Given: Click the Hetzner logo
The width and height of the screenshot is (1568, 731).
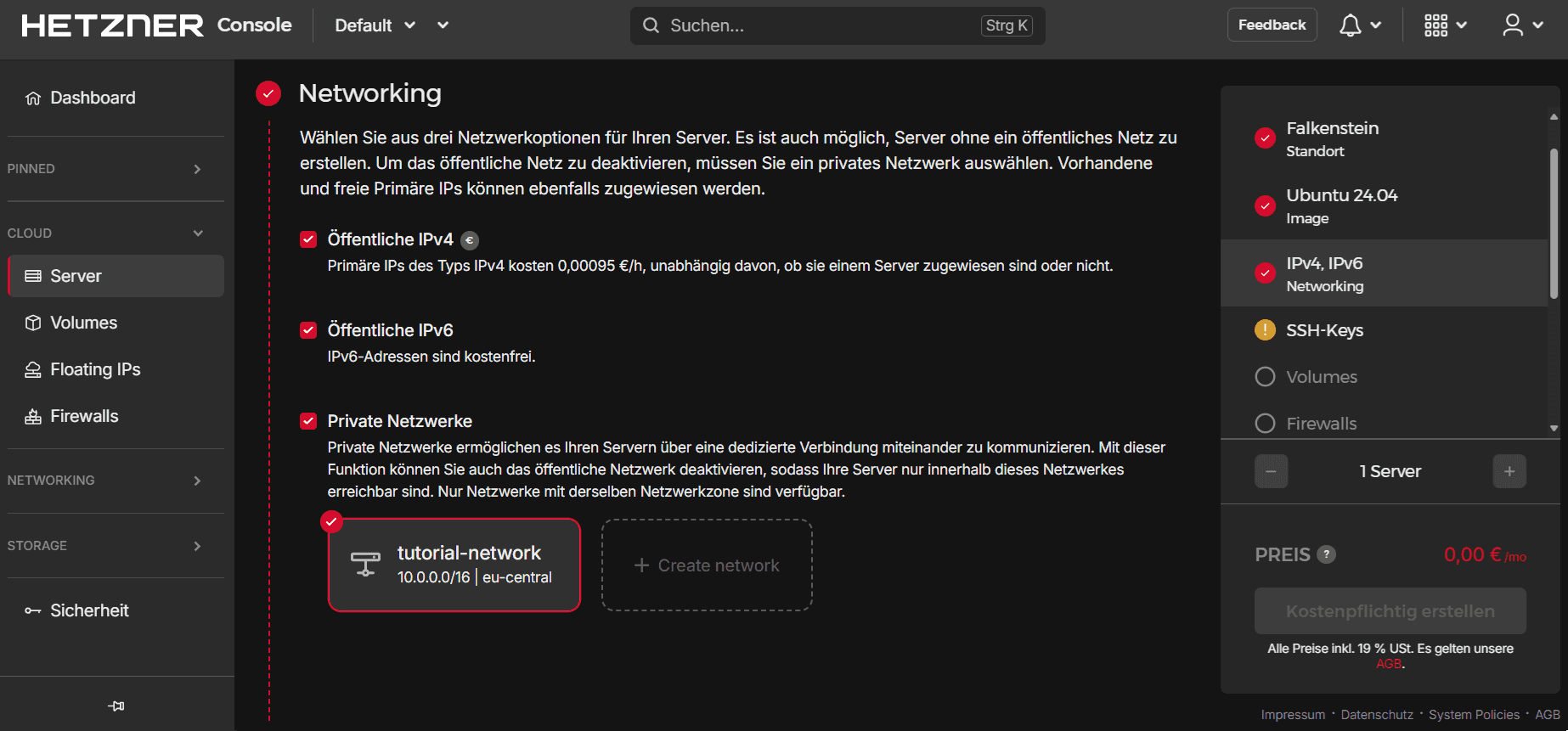Looking at the screenshot, I should point(112,25).
